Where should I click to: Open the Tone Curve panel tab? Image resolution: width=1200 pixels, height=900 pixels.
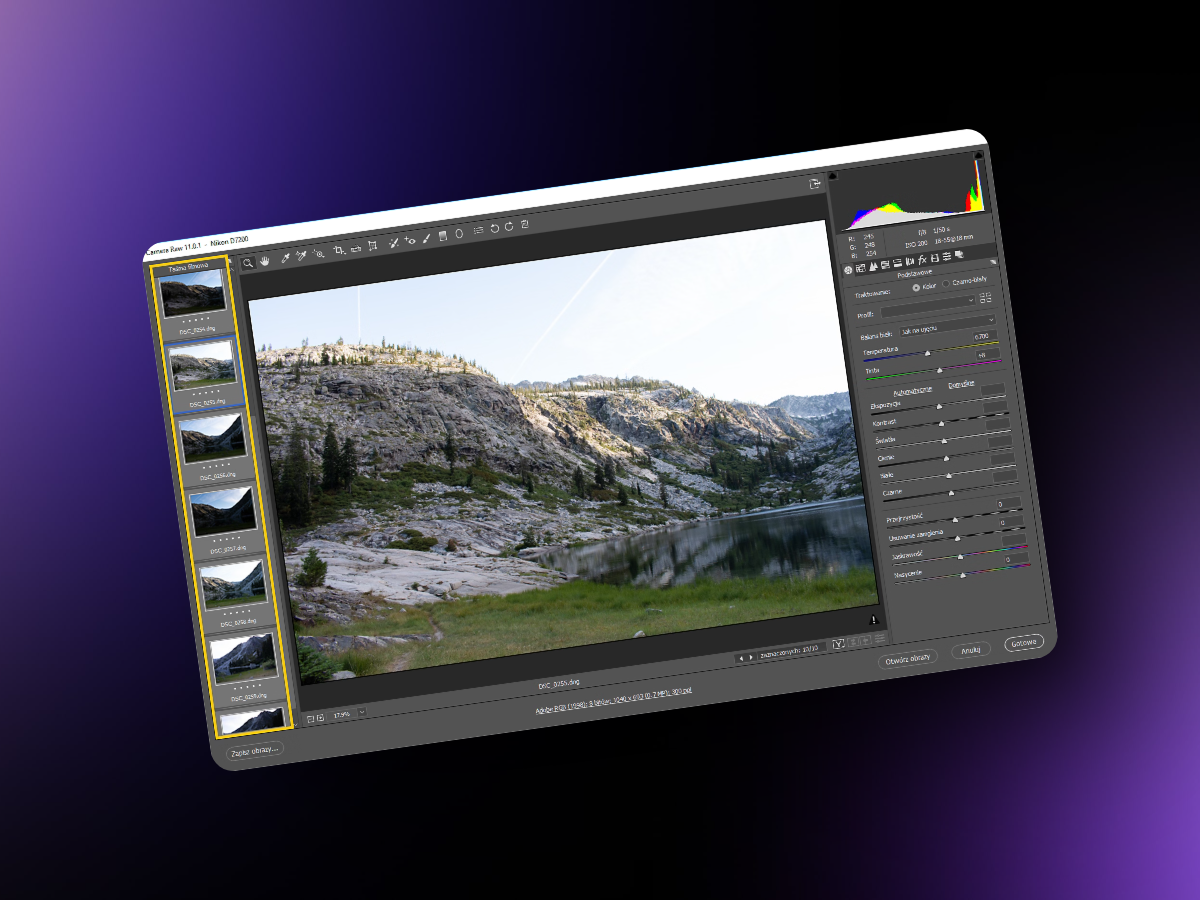(860, 268)
